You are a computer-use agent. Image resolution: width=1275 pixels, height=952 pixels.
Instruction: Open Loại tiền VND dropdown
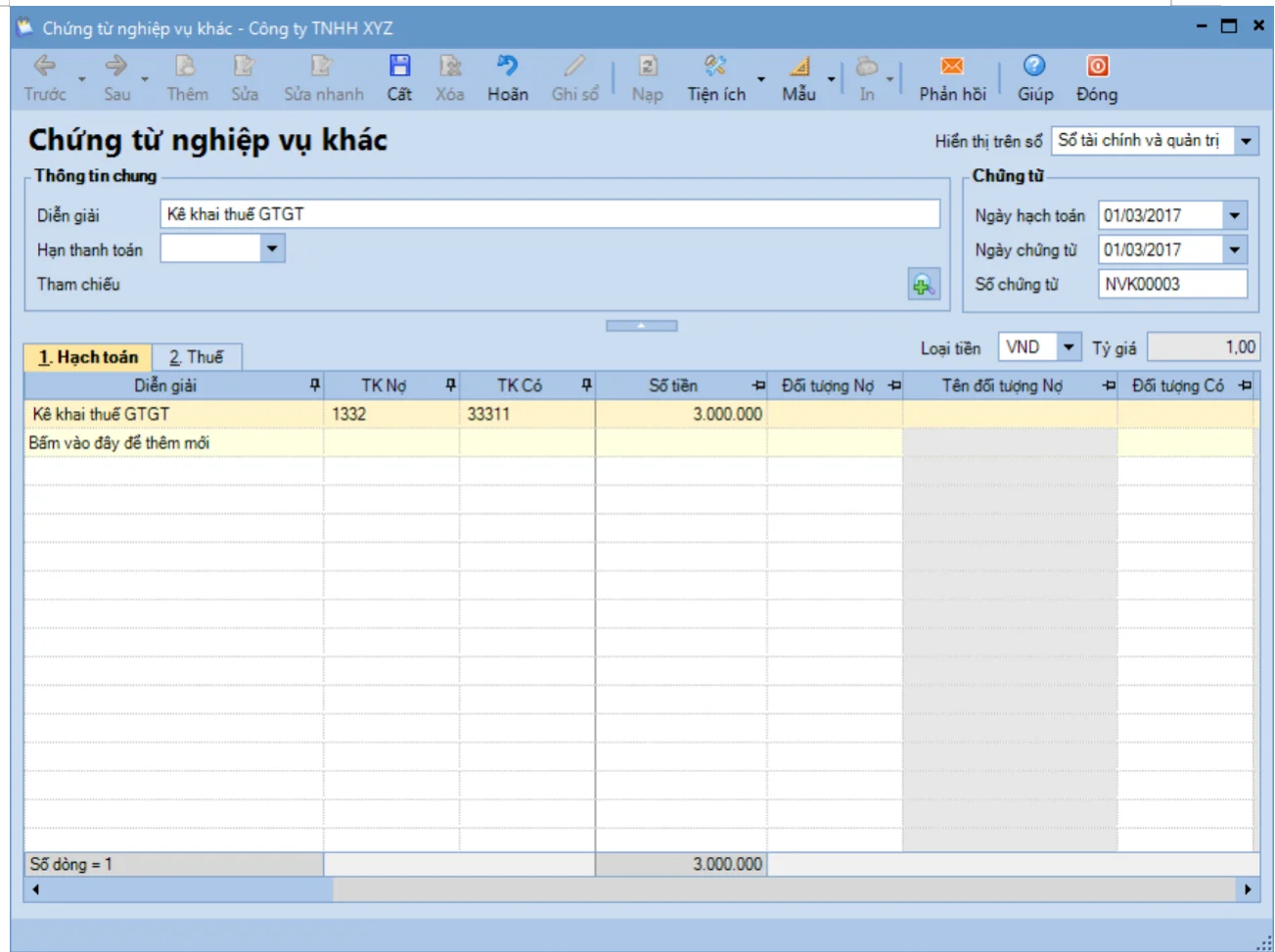click(x=1069, y=347)
